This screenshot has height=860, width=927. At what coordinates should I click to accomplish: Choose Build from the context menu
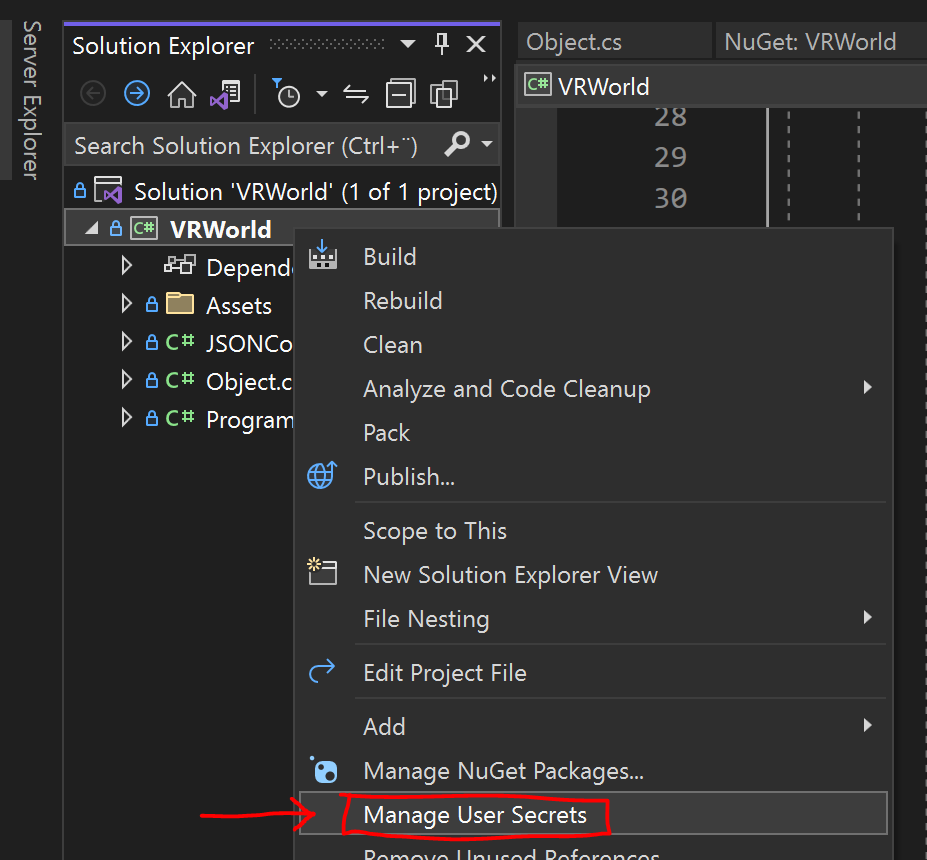[x=592, y=257]
